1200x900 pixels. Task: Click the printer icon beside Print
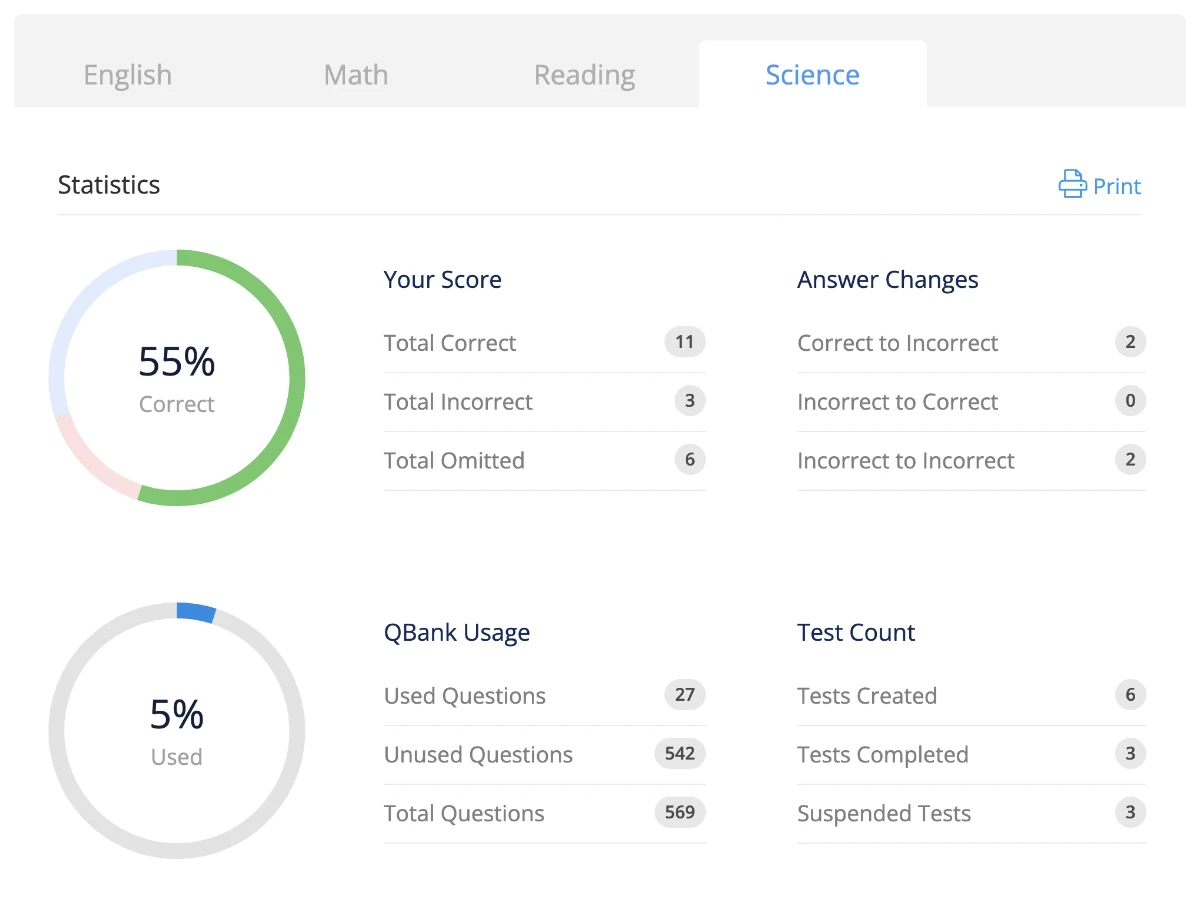1072,184
